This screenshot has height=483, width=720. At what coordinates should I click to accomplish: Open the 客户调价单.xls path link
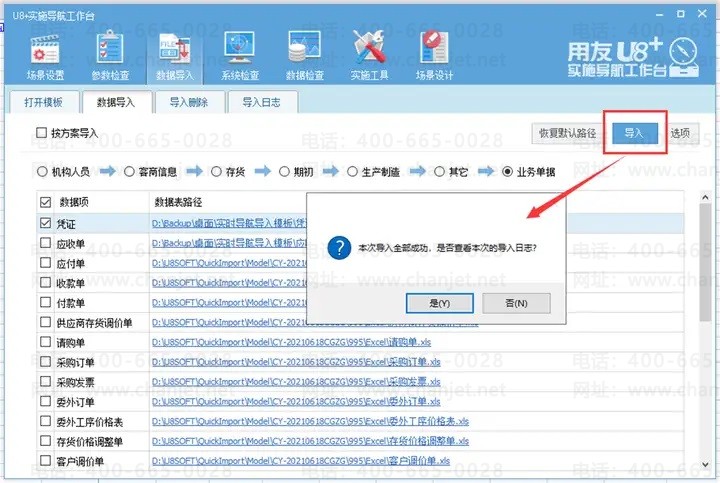[300, 461]
